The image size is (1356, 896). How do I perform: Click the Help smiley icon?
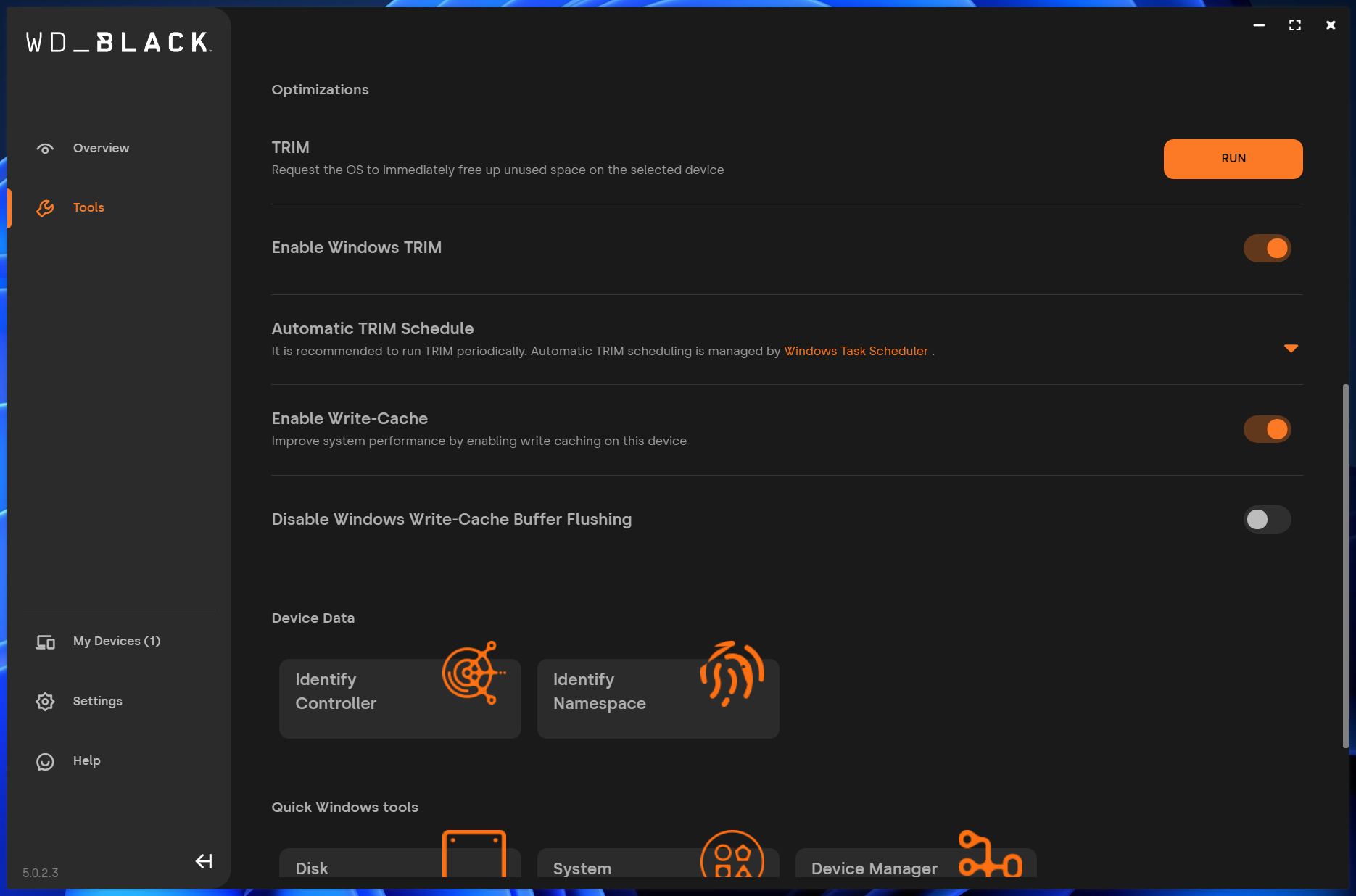[45, 761]
